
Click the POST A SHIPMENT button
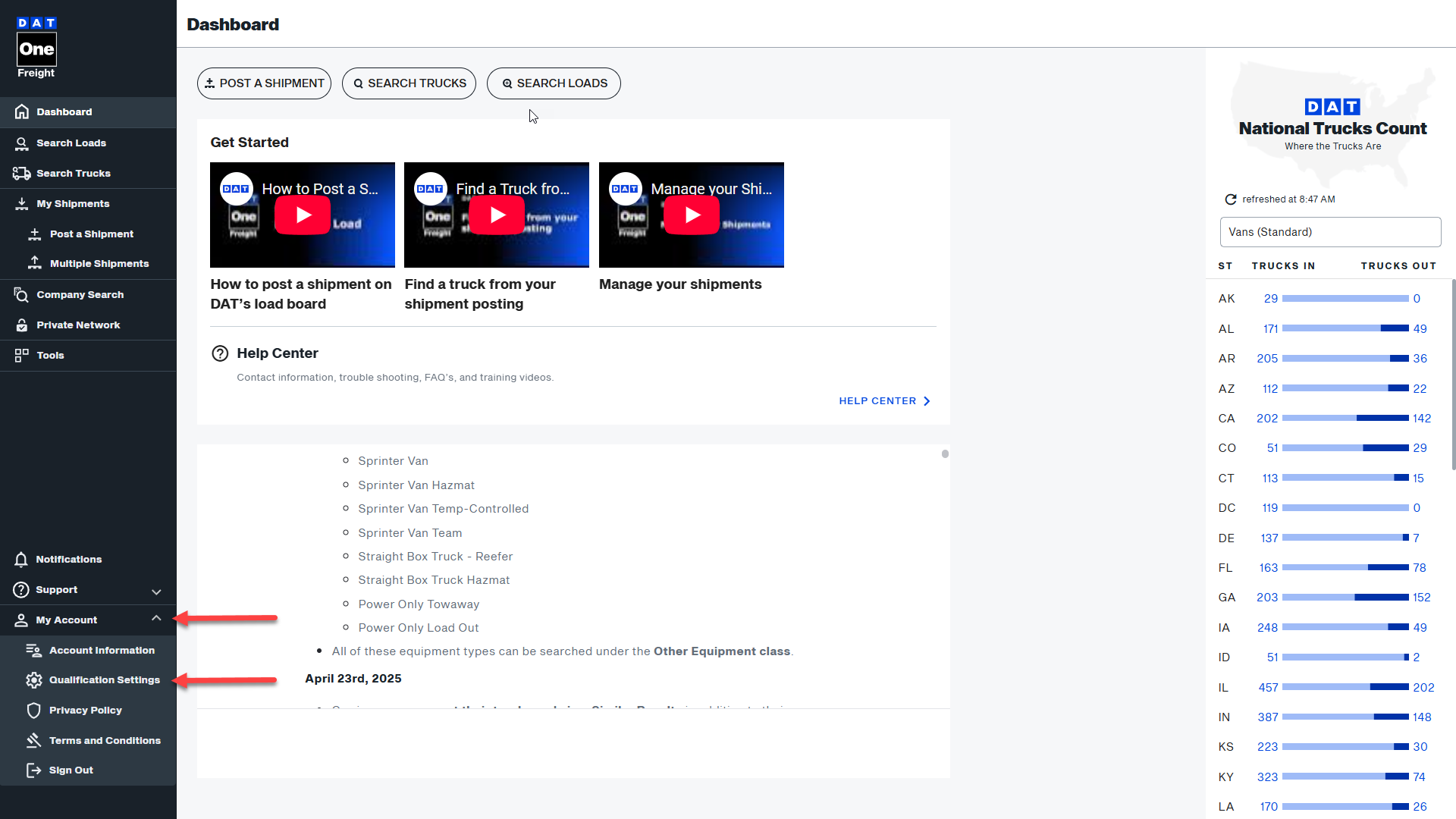point(264,83)
